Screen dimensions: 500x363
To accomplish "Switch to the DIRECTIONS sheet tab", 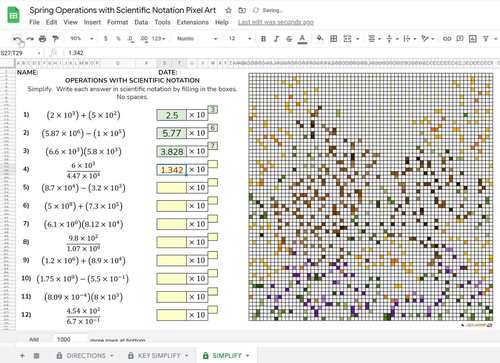I will pos(86,356).
